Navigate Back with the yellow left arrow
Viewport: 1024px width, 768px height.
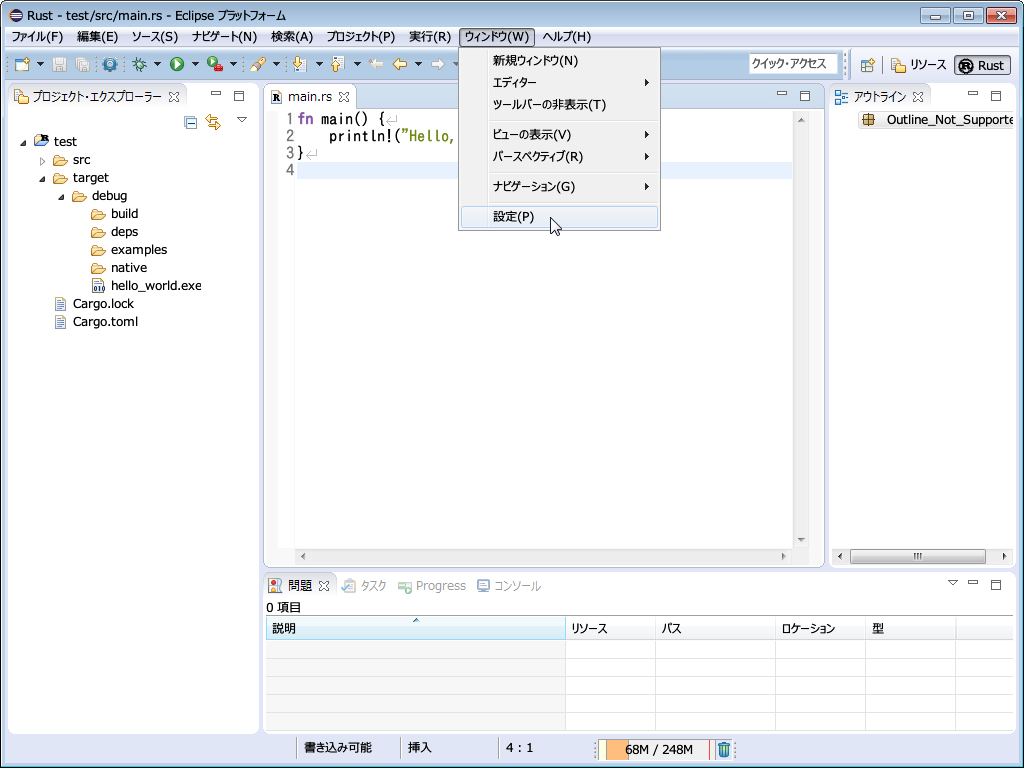[x=400, y=64]
